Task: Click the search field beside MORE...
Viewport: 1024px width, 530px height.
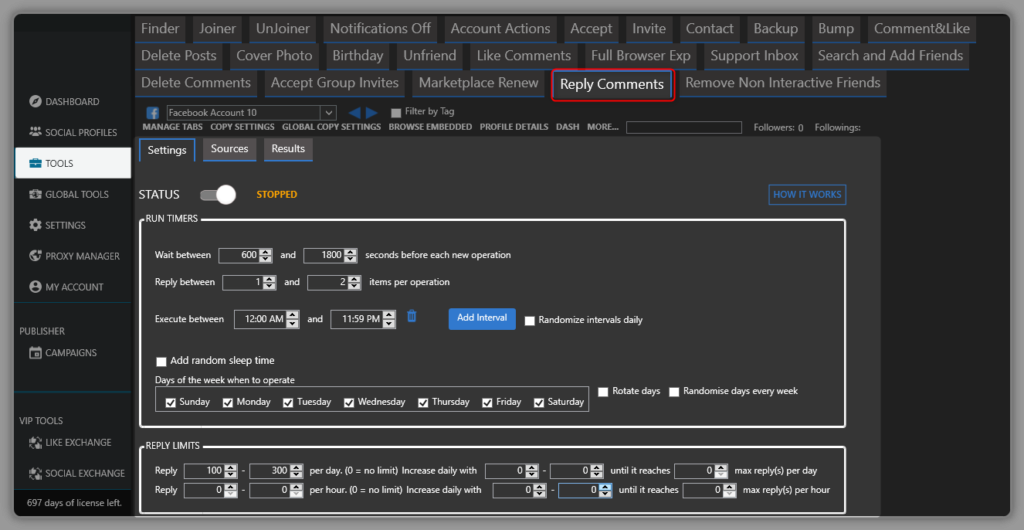Action: point(683,128)
